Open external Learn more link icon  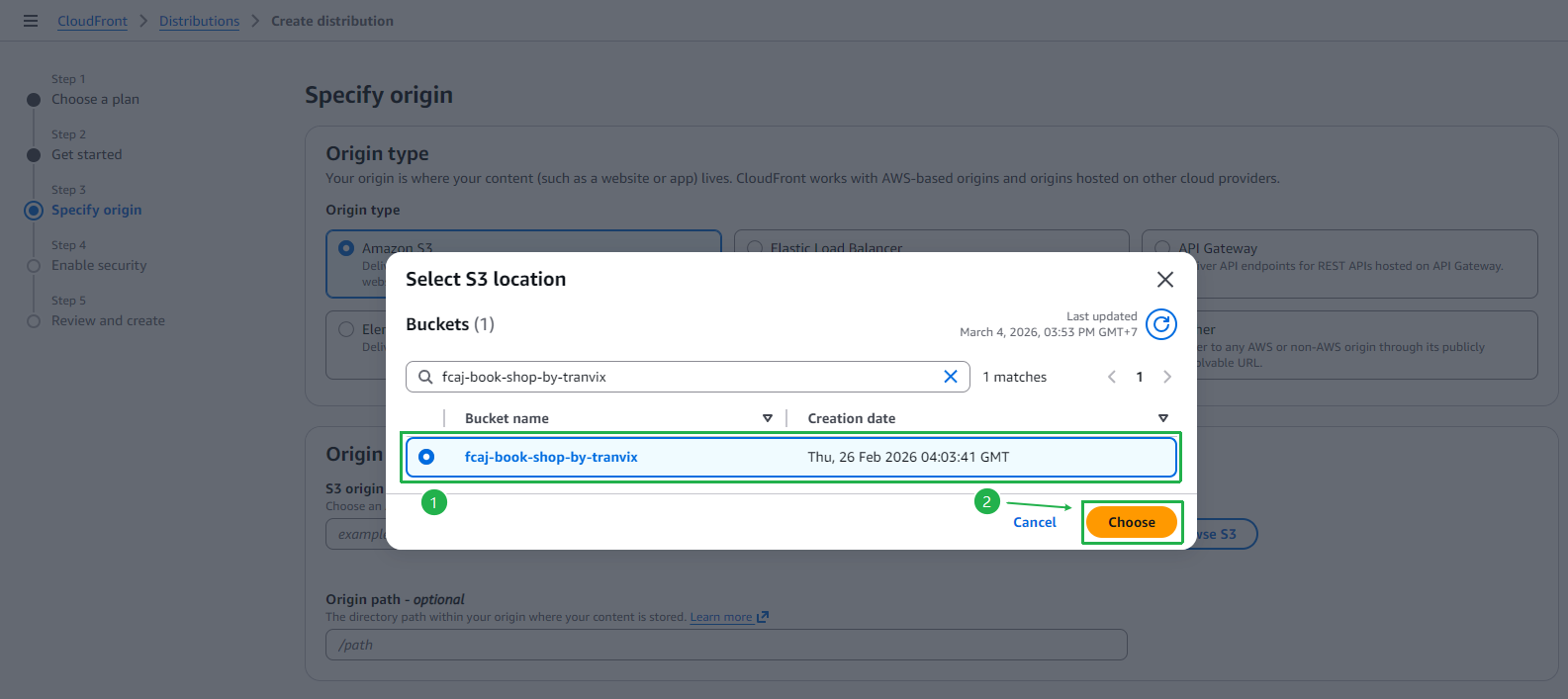coord(763,617)
